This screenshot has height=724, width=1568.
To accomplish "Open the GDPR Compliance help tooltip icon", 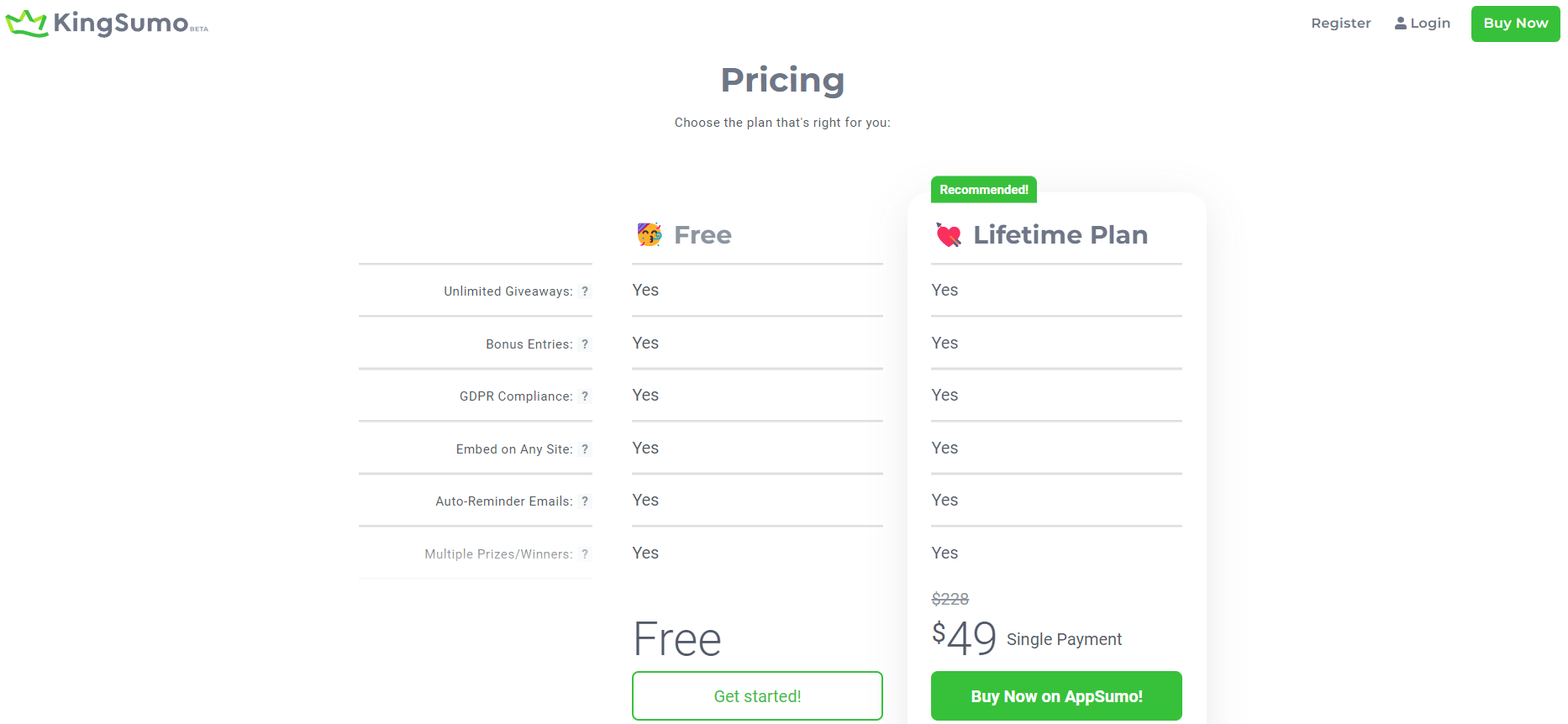I will pos(585,396).
